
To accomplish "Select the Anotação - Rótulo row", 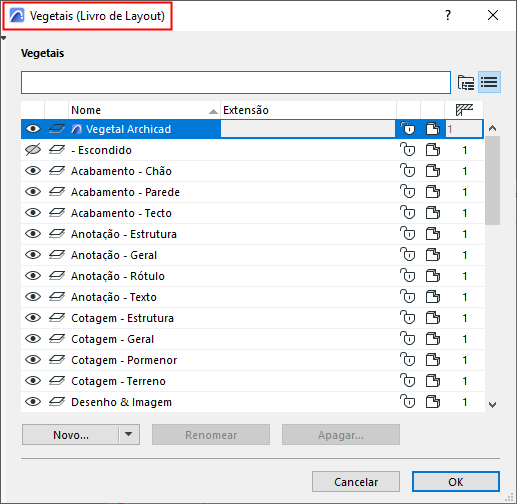I will coord(252,276).
